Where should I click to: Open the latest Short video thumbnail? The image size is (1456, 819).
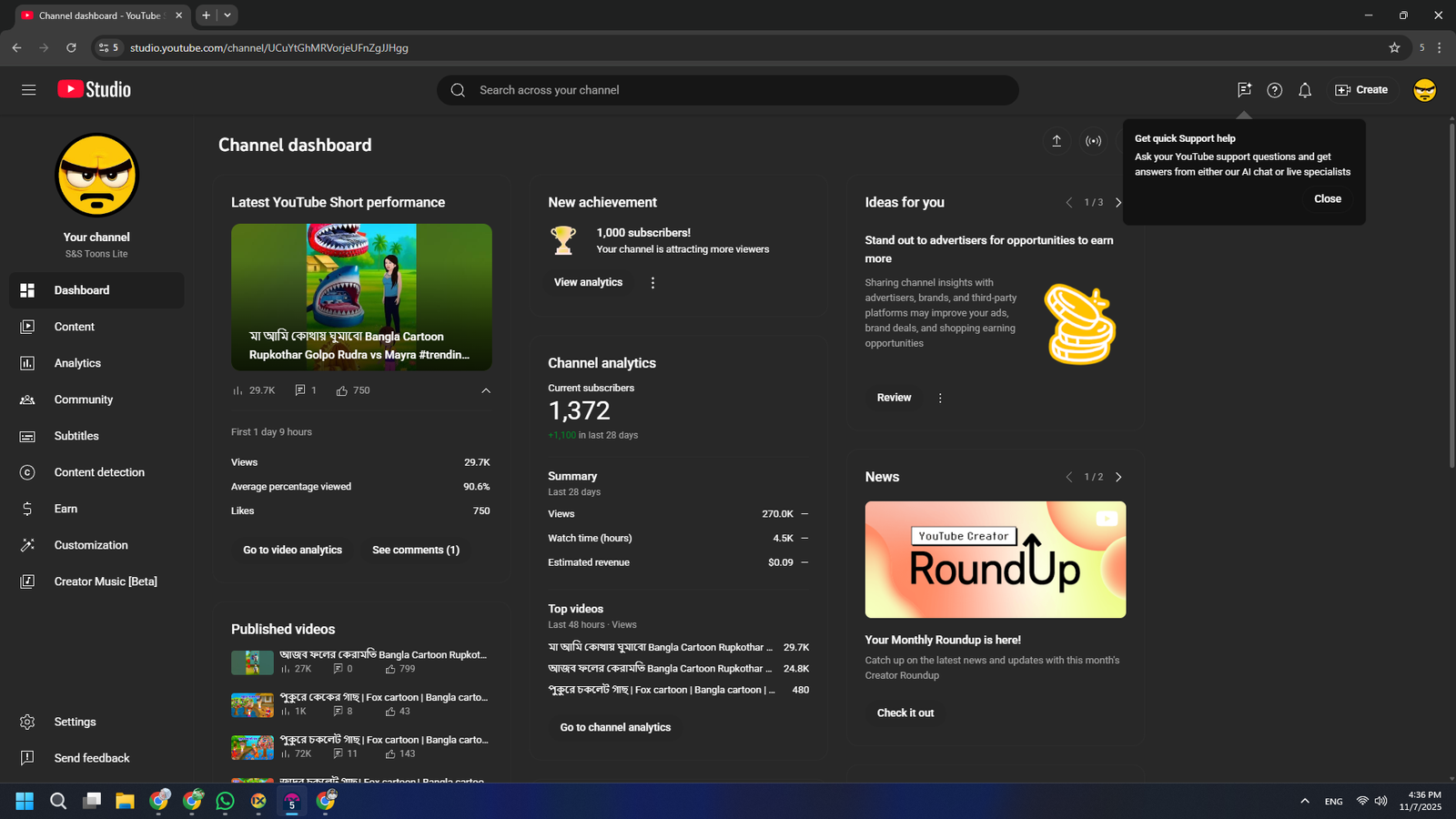(x=361, y=297)
